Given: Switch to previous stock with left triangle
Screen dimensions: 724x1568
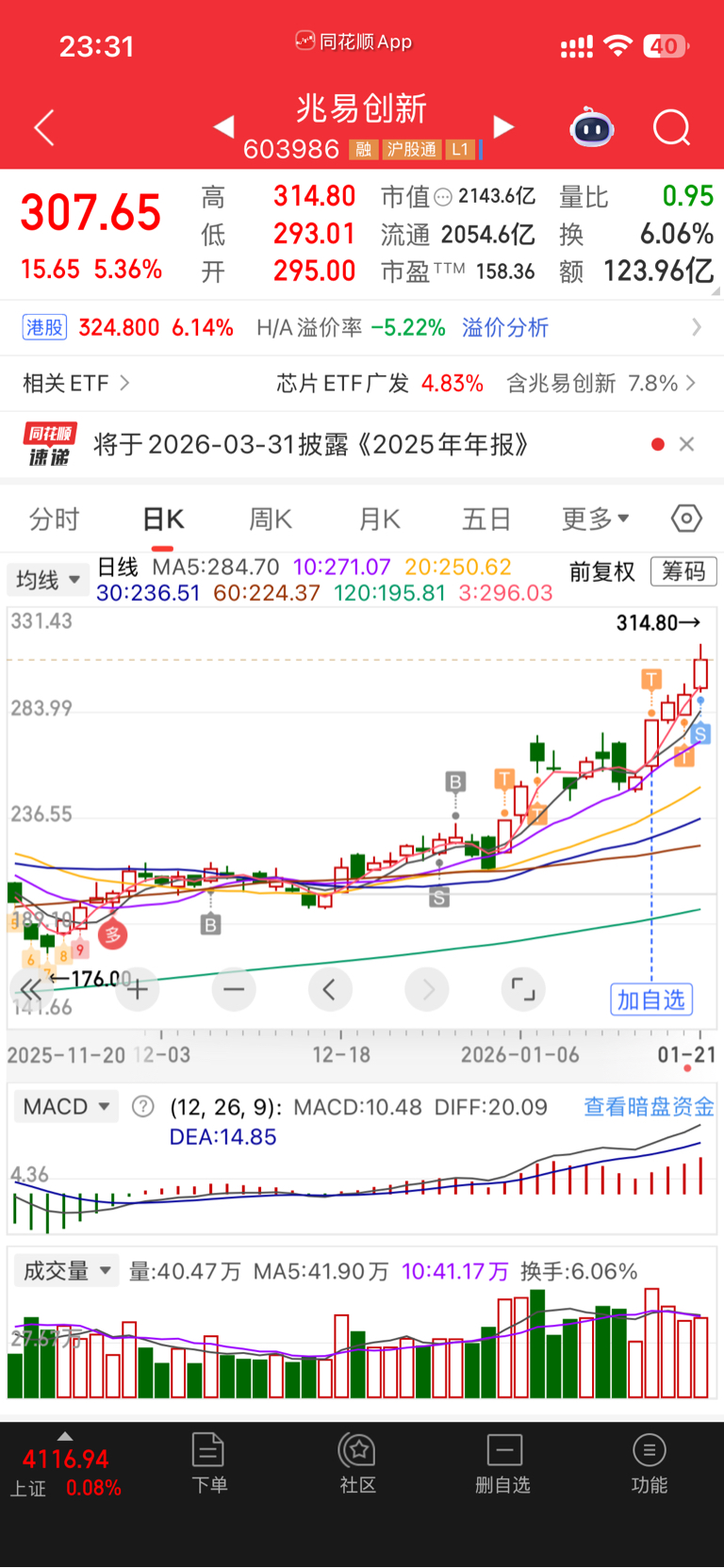Looking at the screenshot, I should (223, 126).
